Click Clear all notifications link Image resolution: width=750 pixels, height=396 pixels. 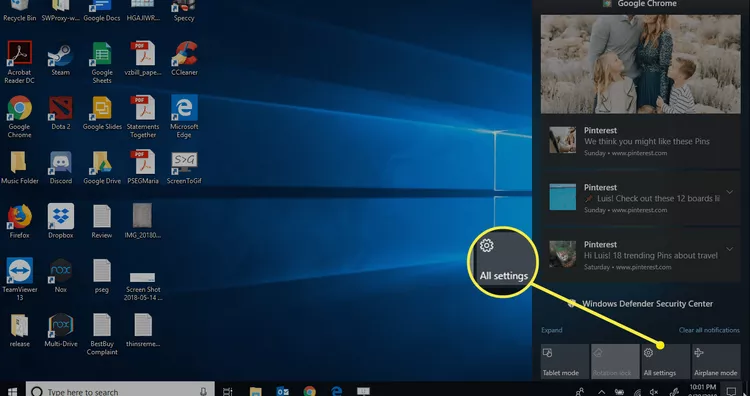pyautogui.click(x=709, y=330)
